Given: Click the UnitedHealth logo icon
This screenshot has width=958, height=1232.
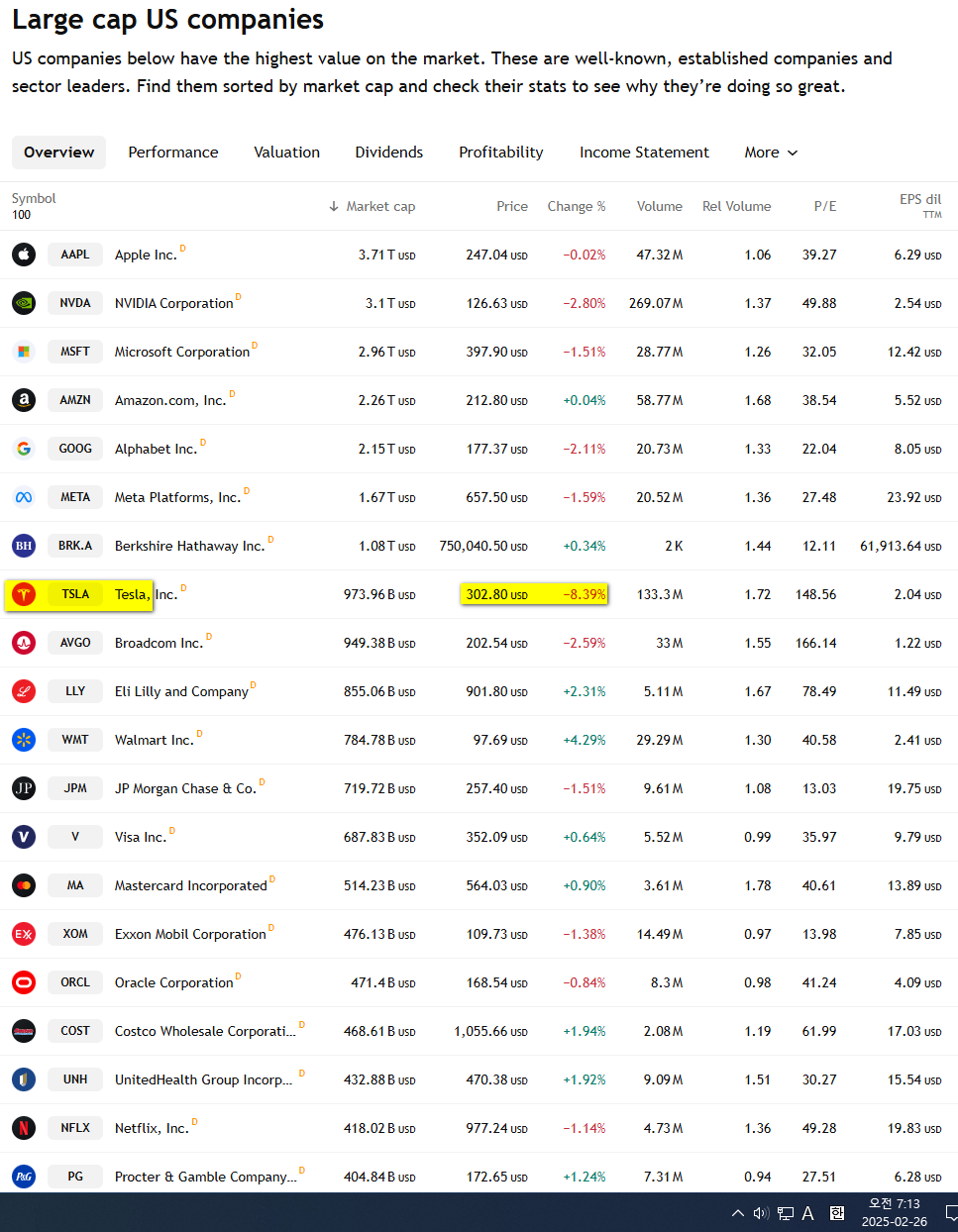Looking at the screenshot, I should (24, 1079).
